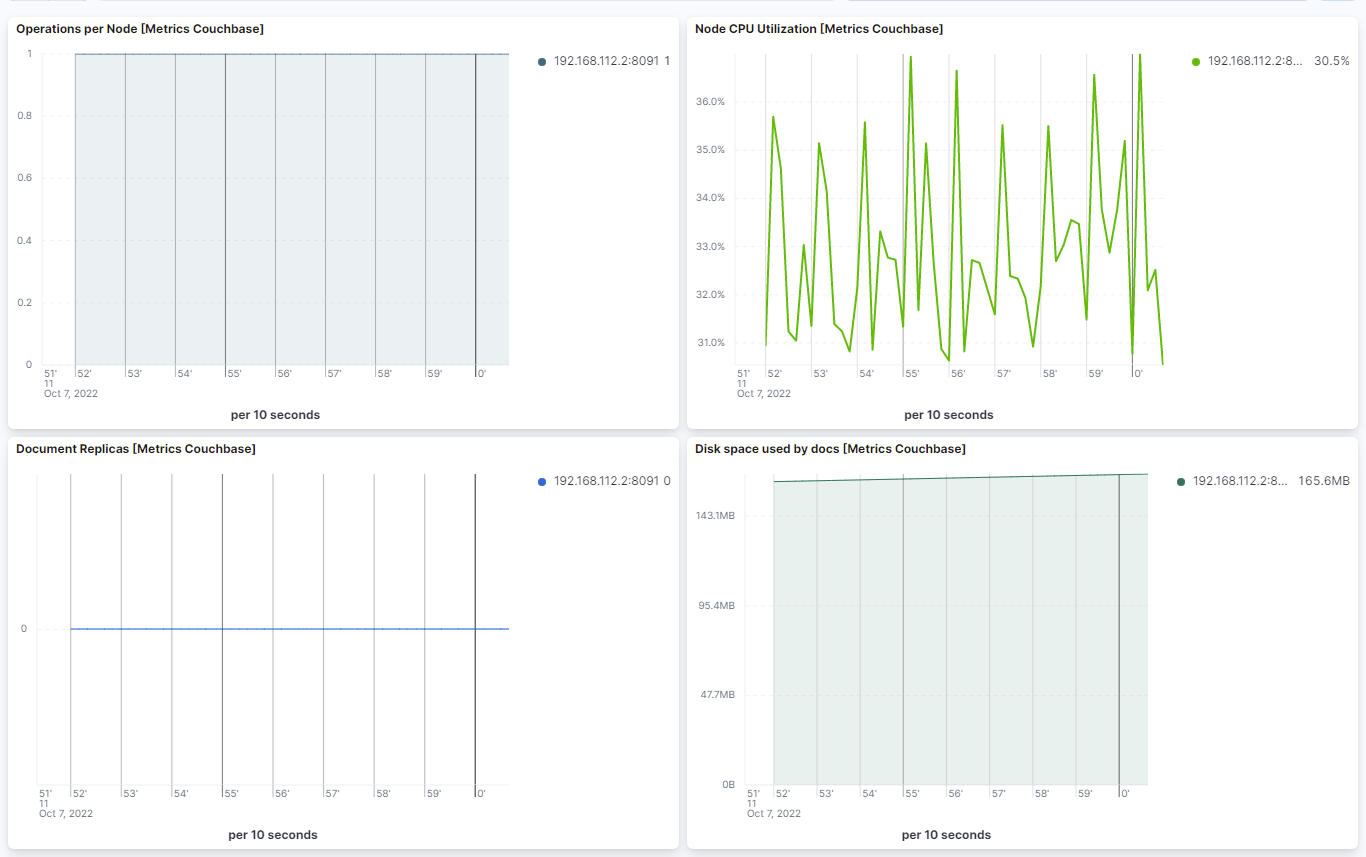This screenshot has width=1366, height=857.
Task: Click the green dot in Node CPU Utilization legend
Action: [1196, 60]
